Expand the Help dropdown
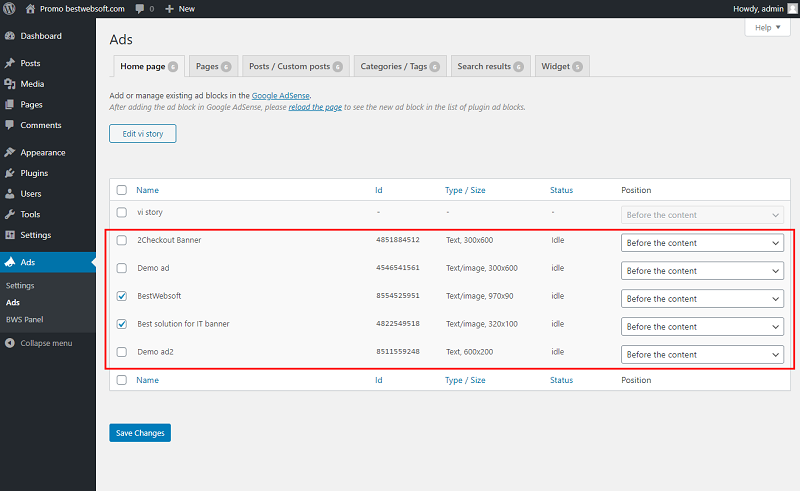This screenshot has height=491, width=800. coord(767,28)
